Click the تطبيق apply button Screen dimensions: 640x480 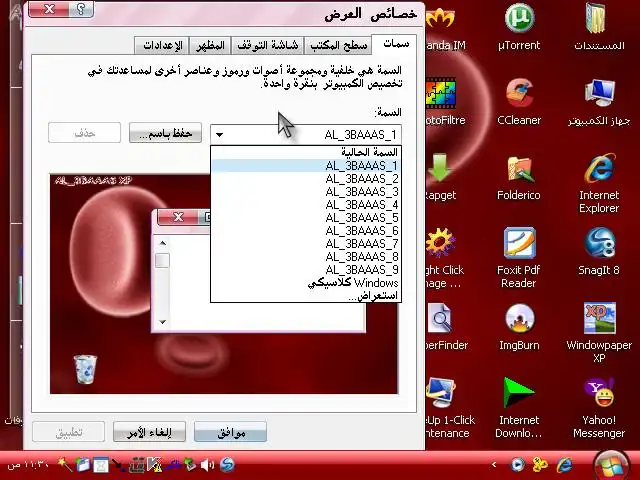coord(69,432)
